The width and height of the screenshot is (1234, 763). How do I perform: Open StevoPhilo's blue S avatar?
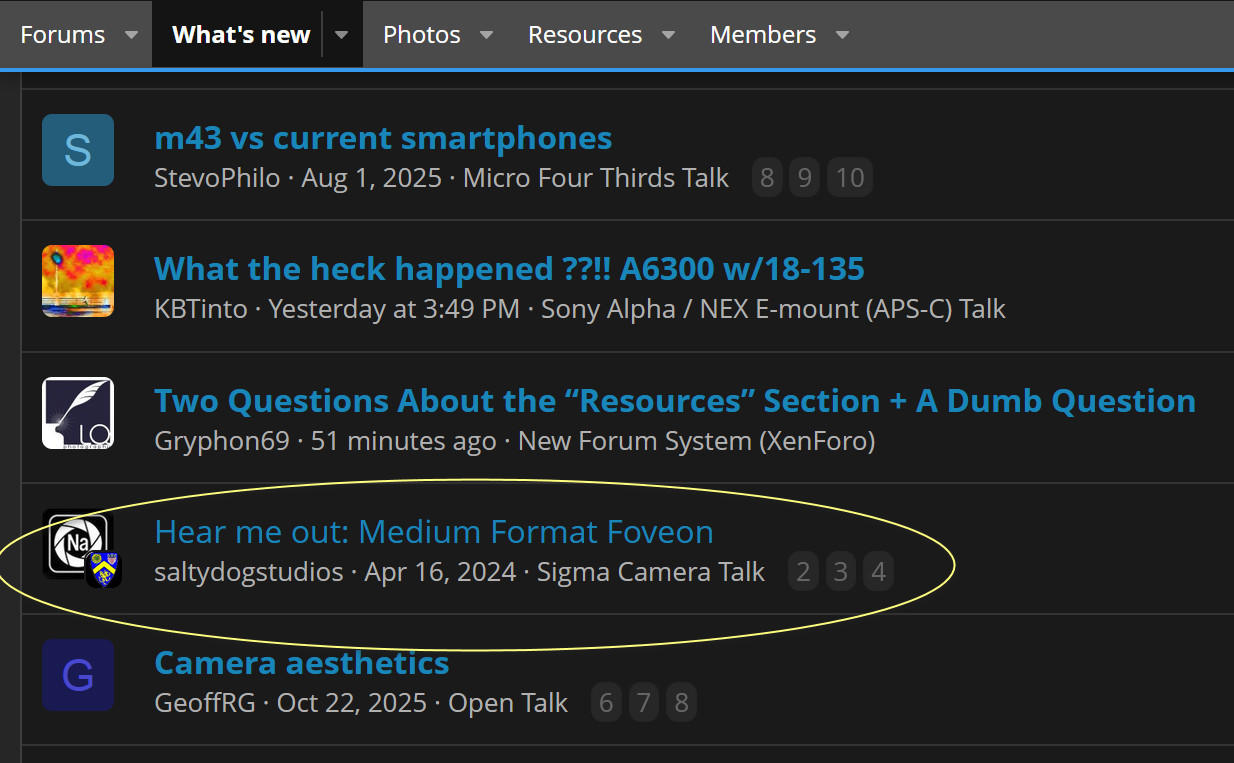pos(78,150)
